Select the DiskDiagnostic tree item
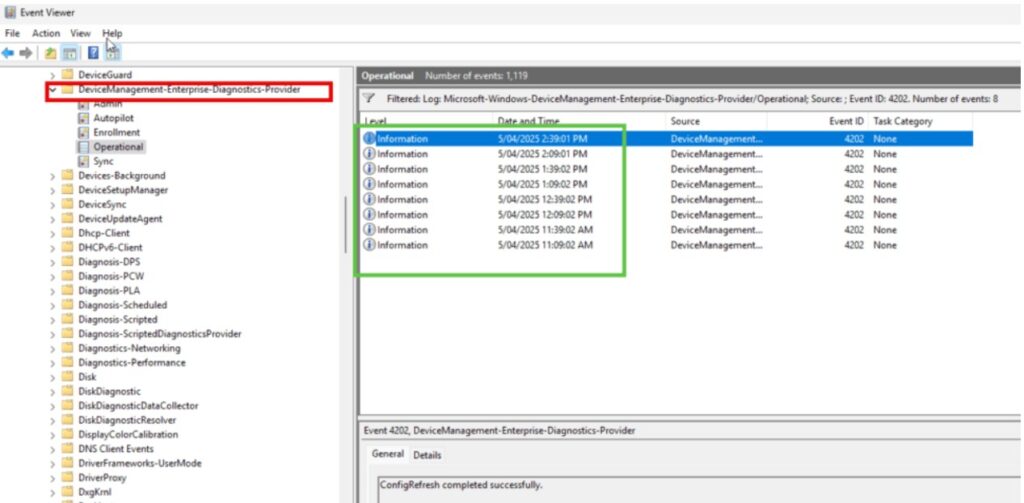Image resolution: width=1024 pixels, height=503 pixels. (x=109, y=391)
